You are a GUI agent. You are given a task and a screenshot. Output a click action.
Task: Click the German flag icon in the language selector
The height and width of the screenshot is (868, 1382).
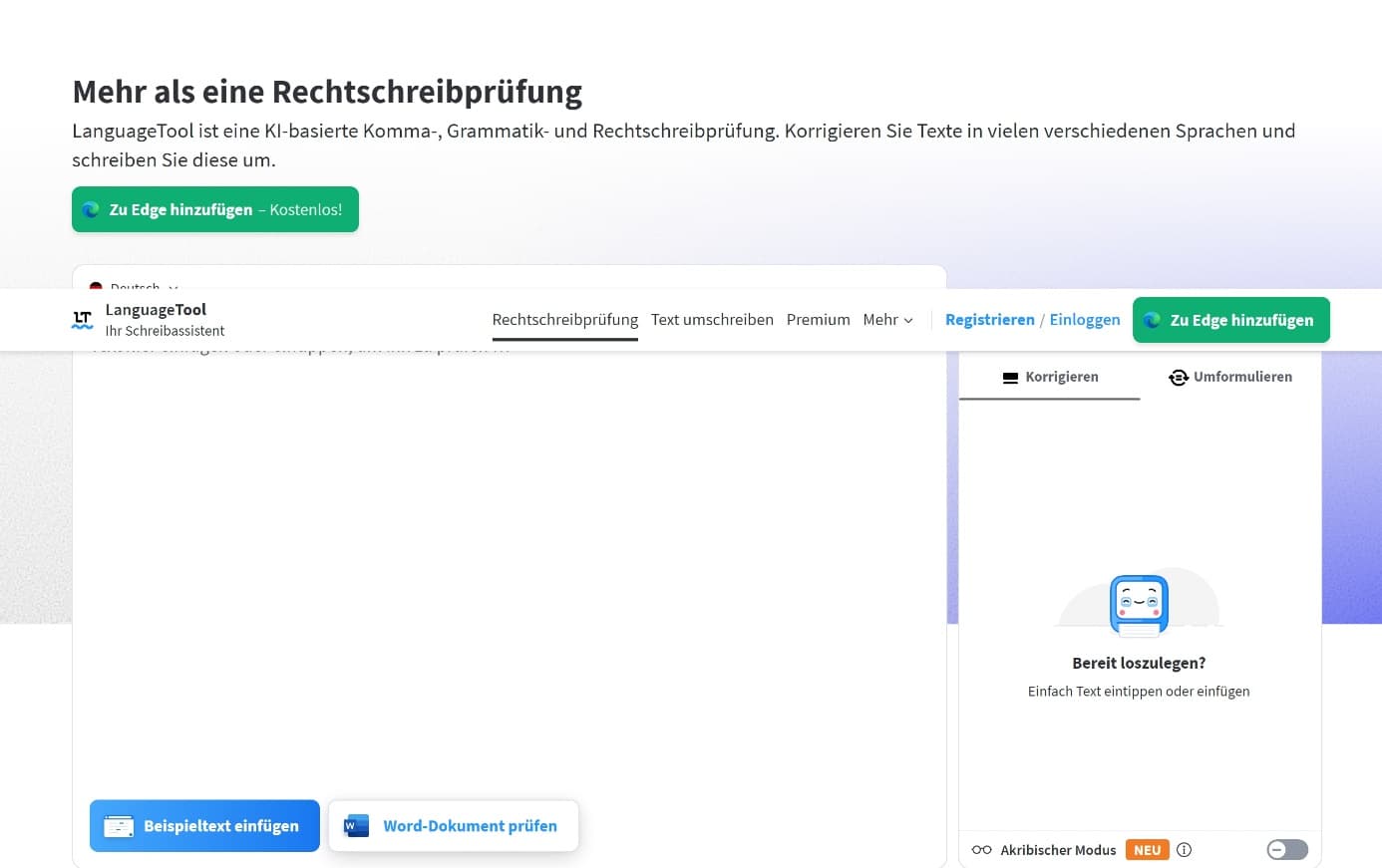pos(96,288)
